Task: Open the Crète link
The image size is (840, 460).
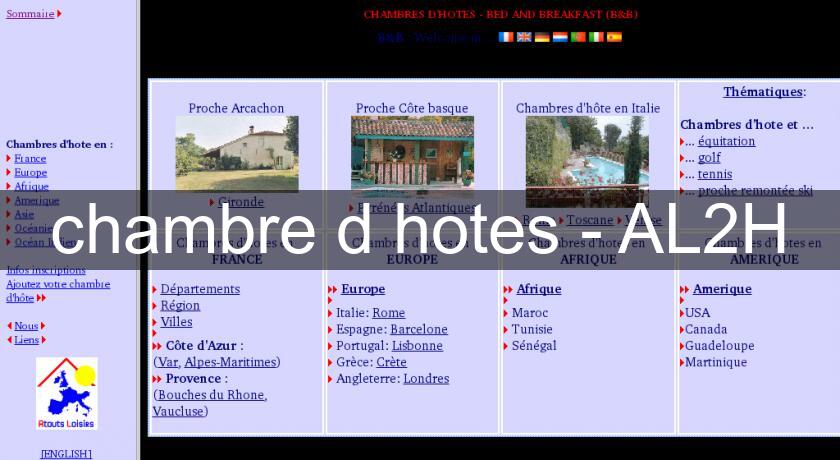Action: (392, 363)
